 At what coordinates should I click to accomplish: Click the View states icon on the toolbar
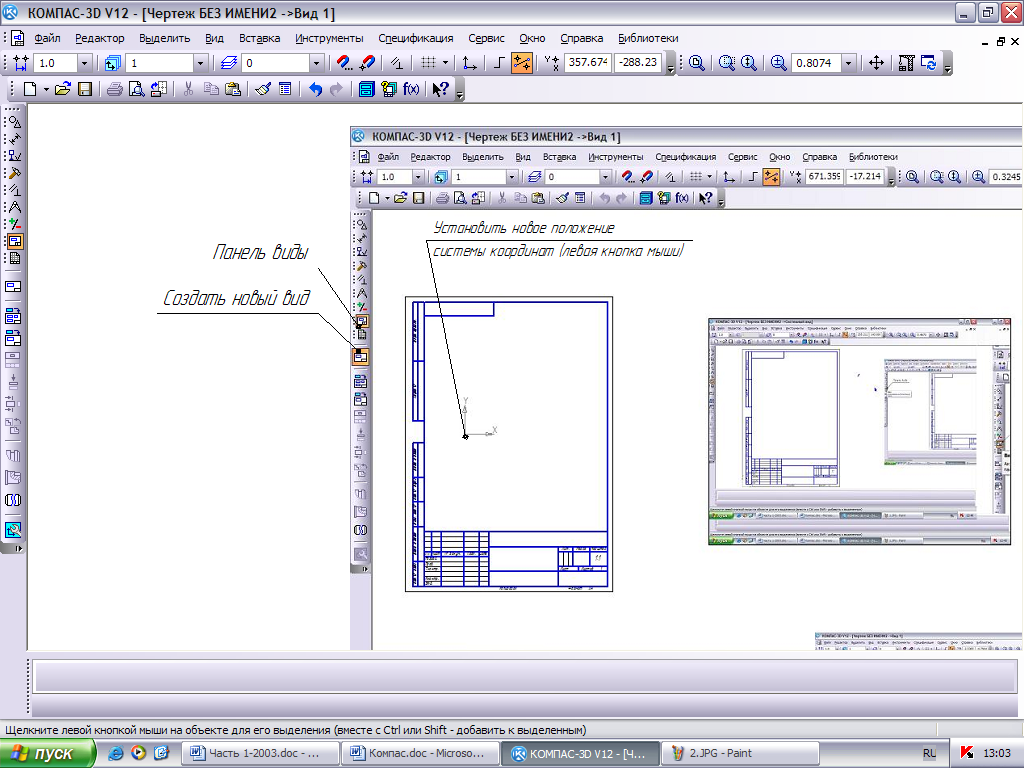pyautogui.click(x=112, y=63)
